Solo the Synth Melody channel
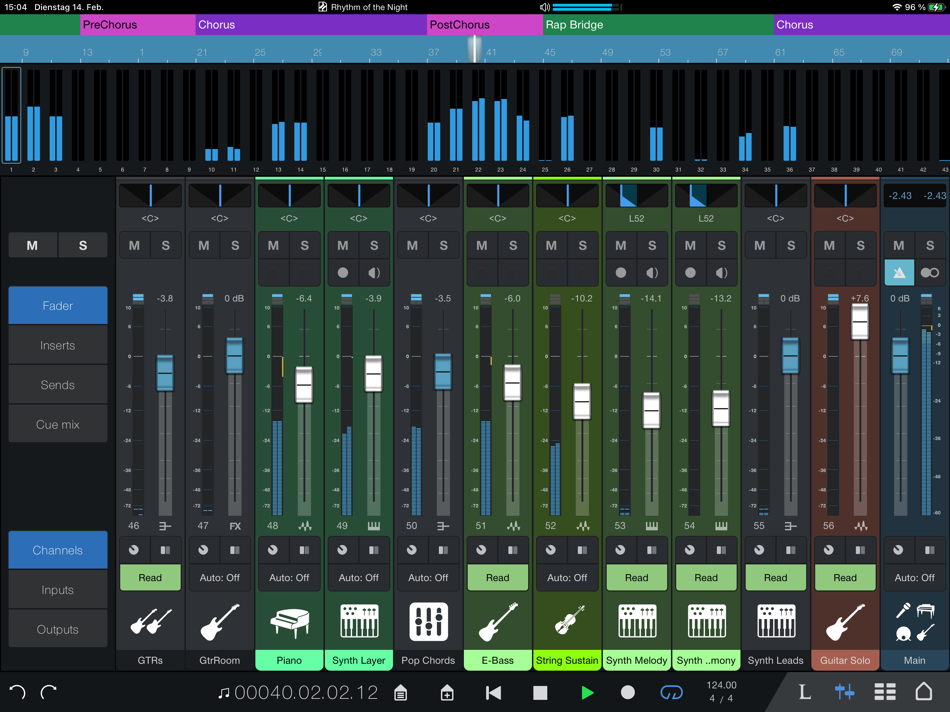Screen dimensions: 950x712 [651, 245]
